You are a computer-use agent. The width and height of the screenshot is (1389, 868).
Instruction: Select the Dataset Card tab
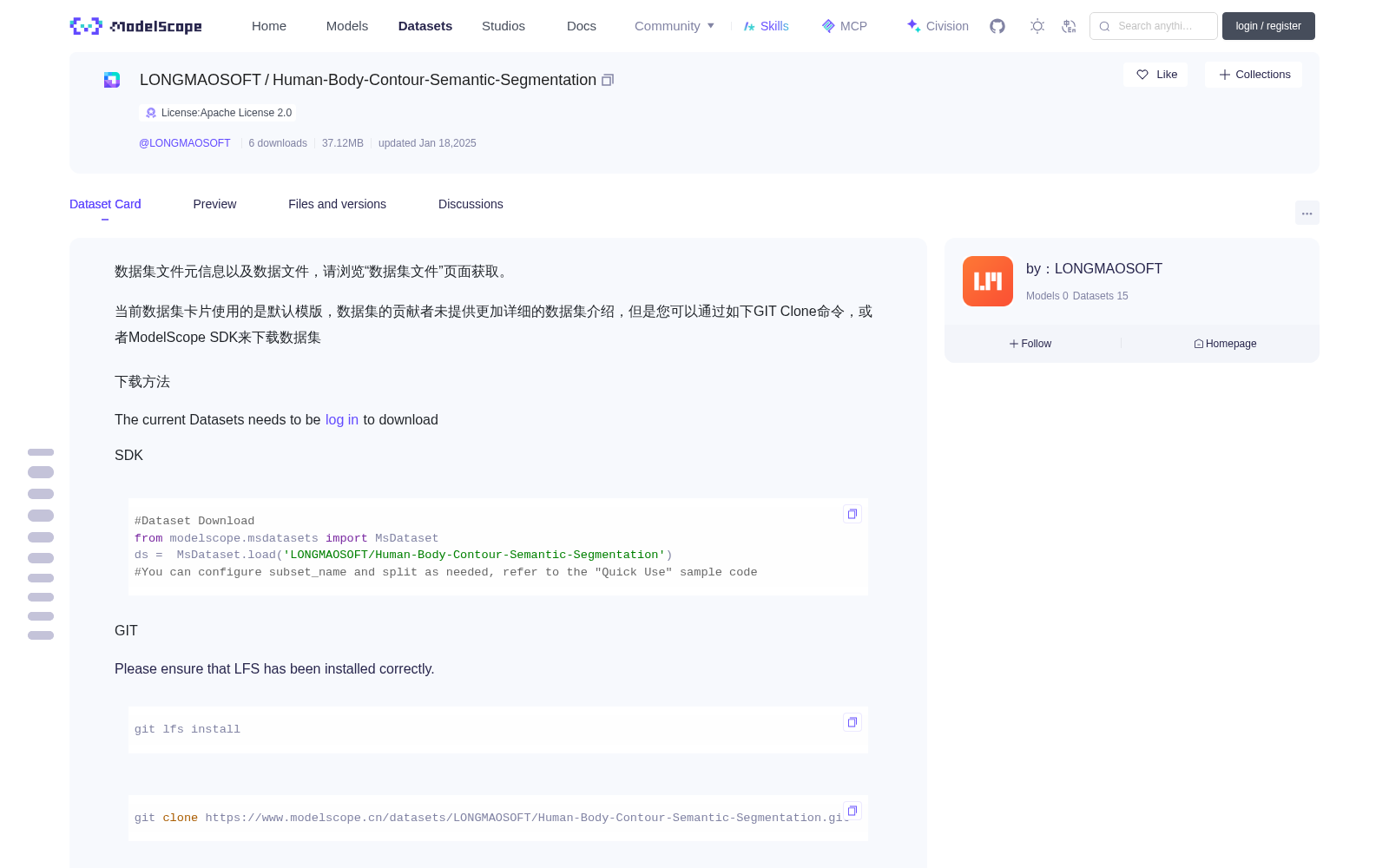tap(105, 204)
